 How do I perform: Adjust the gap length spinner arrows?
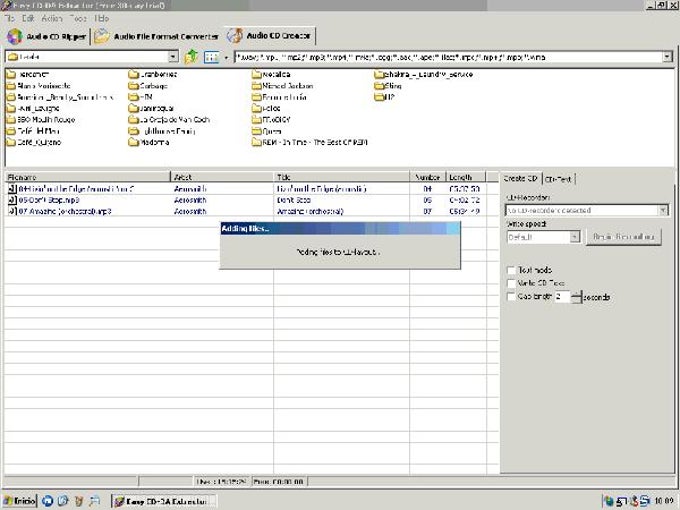(x=576, y=297)
